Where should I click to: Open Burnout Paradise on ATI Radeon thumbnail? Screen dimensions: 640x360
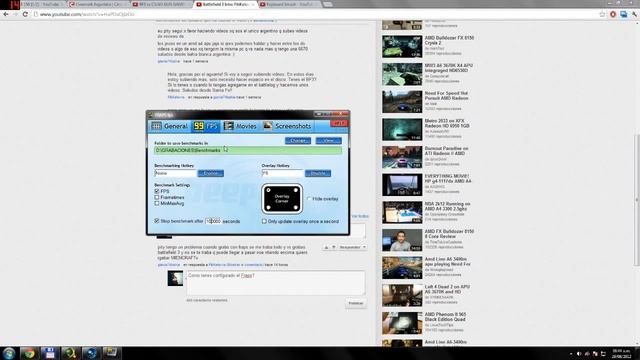coord(402,157)
